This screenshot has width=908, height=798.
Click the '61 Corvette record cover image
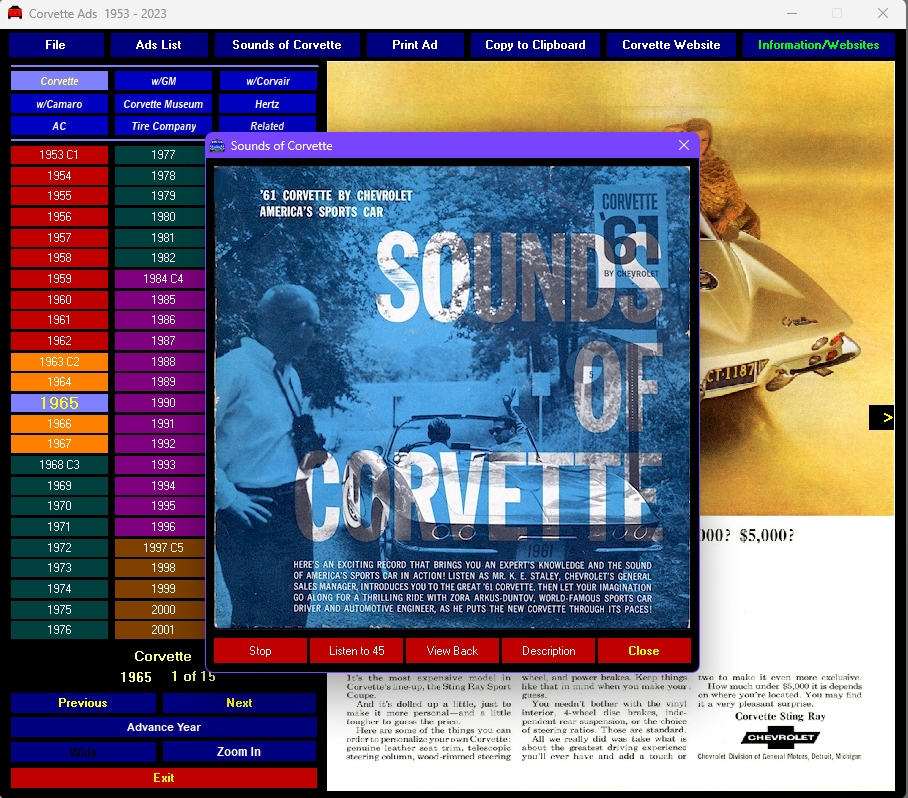[x=452, y=397]
